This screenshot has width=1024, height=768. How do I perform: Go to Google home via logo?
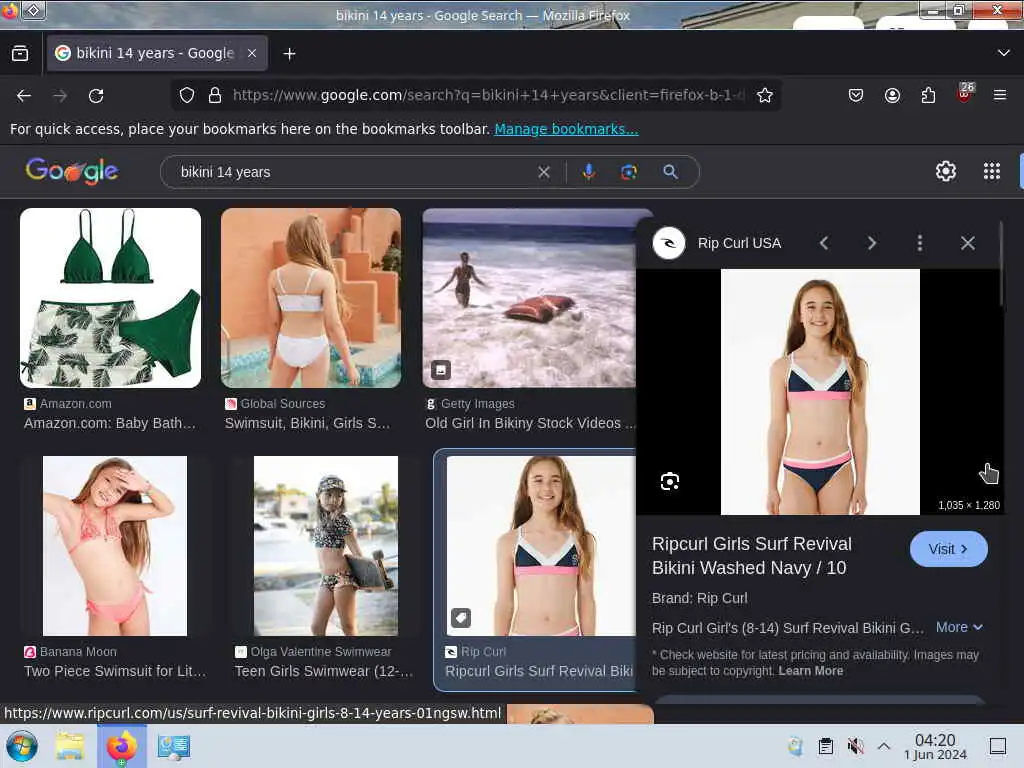click(72, 171)
